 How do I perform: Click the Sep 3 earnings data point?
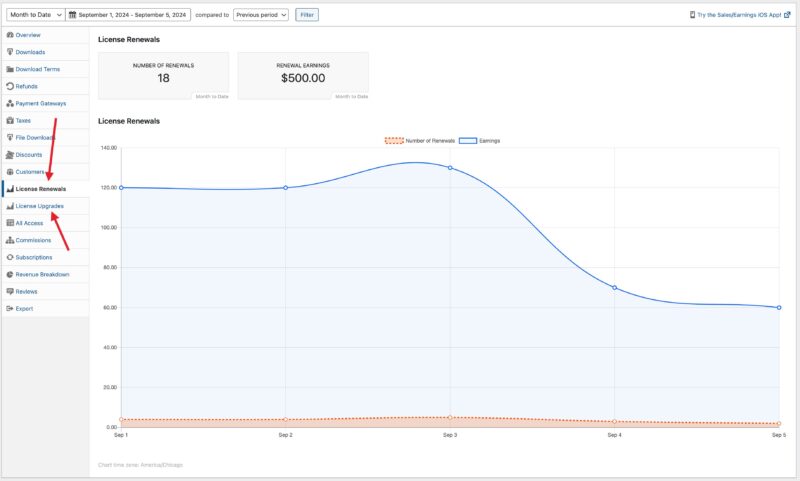pyautogui.click(x=450, y=167)
